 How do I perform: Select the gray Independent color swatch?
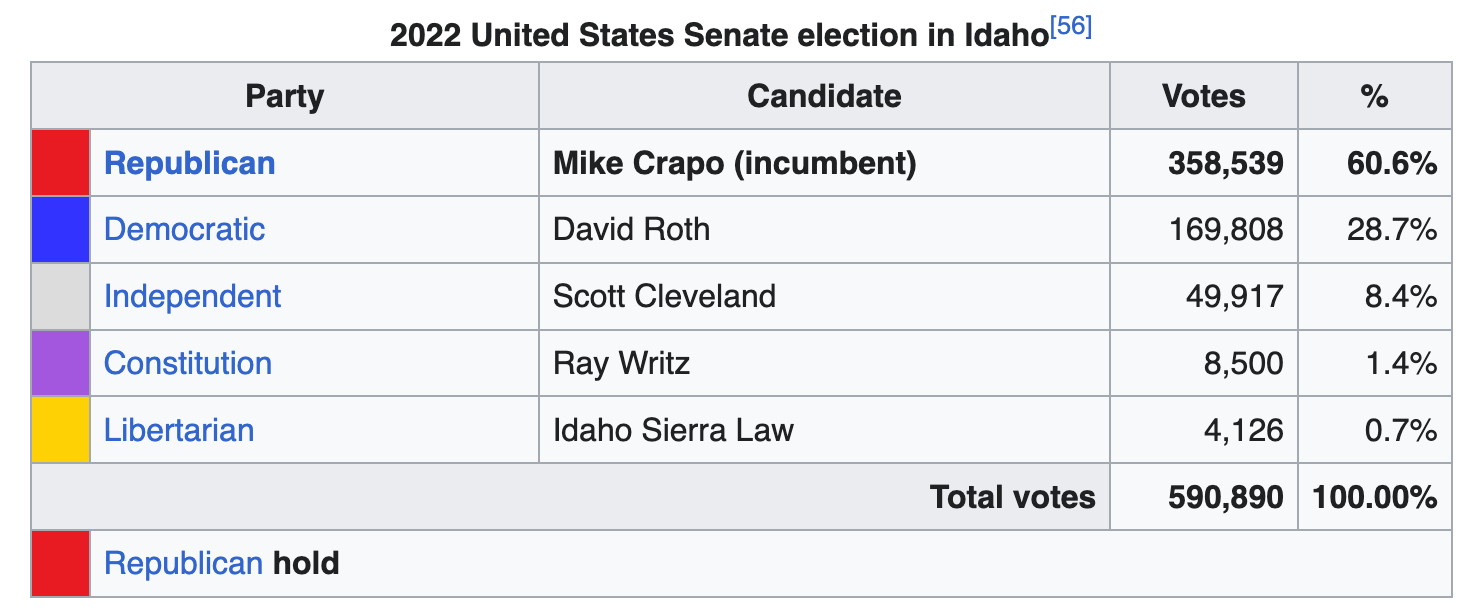click(x=61, y=296)
